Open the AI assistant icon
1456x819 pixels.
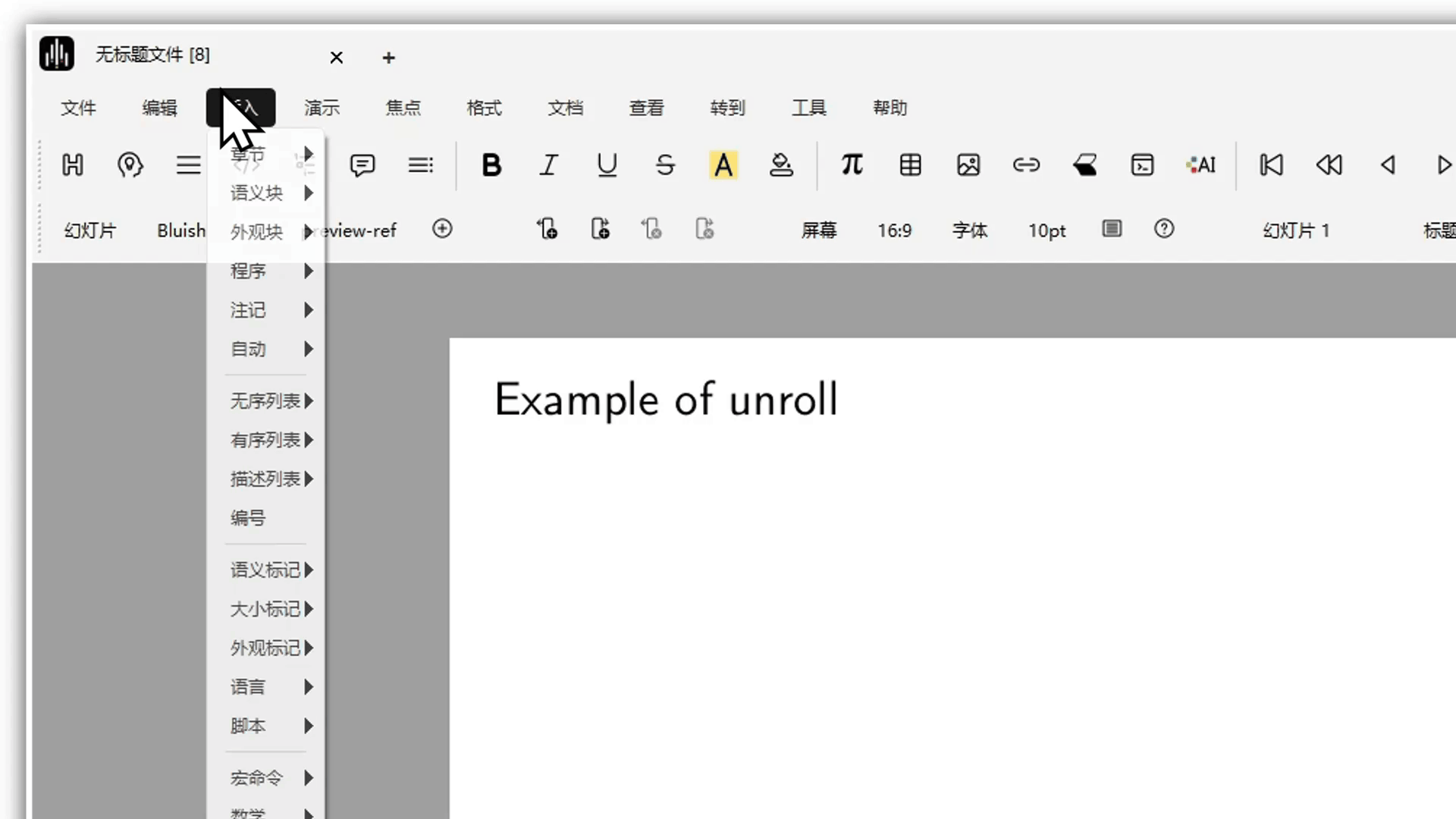pos(1201,165)
